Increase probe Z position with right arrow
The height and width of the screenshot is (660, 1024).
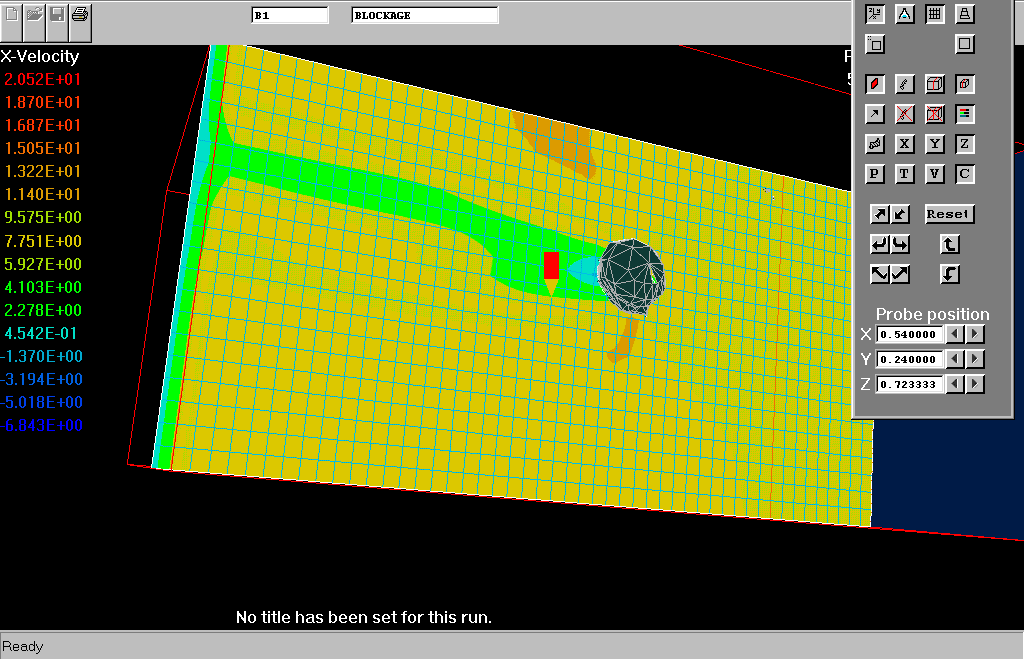tap(975, 384)
